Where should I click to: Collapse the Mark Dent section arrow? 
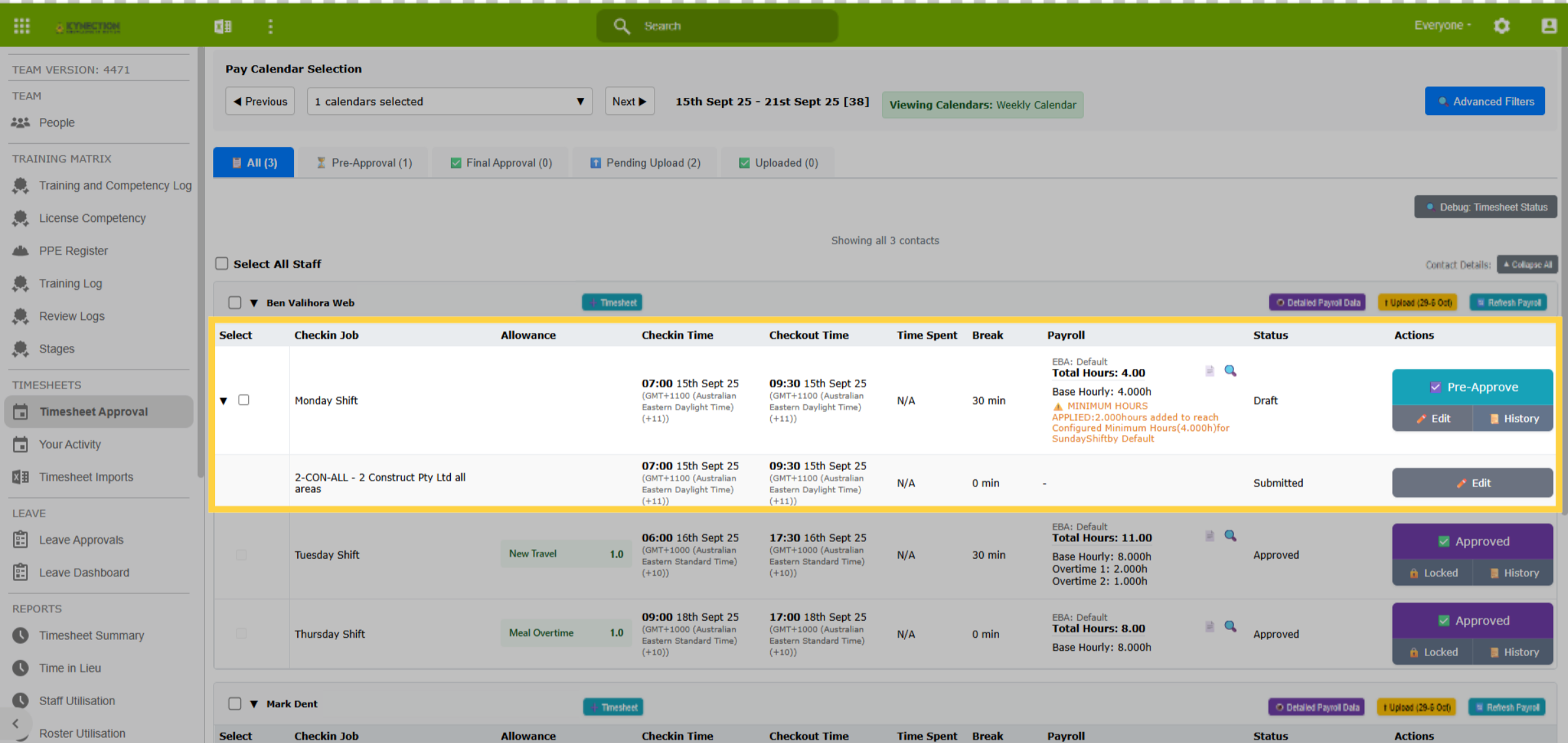[254, 704]
